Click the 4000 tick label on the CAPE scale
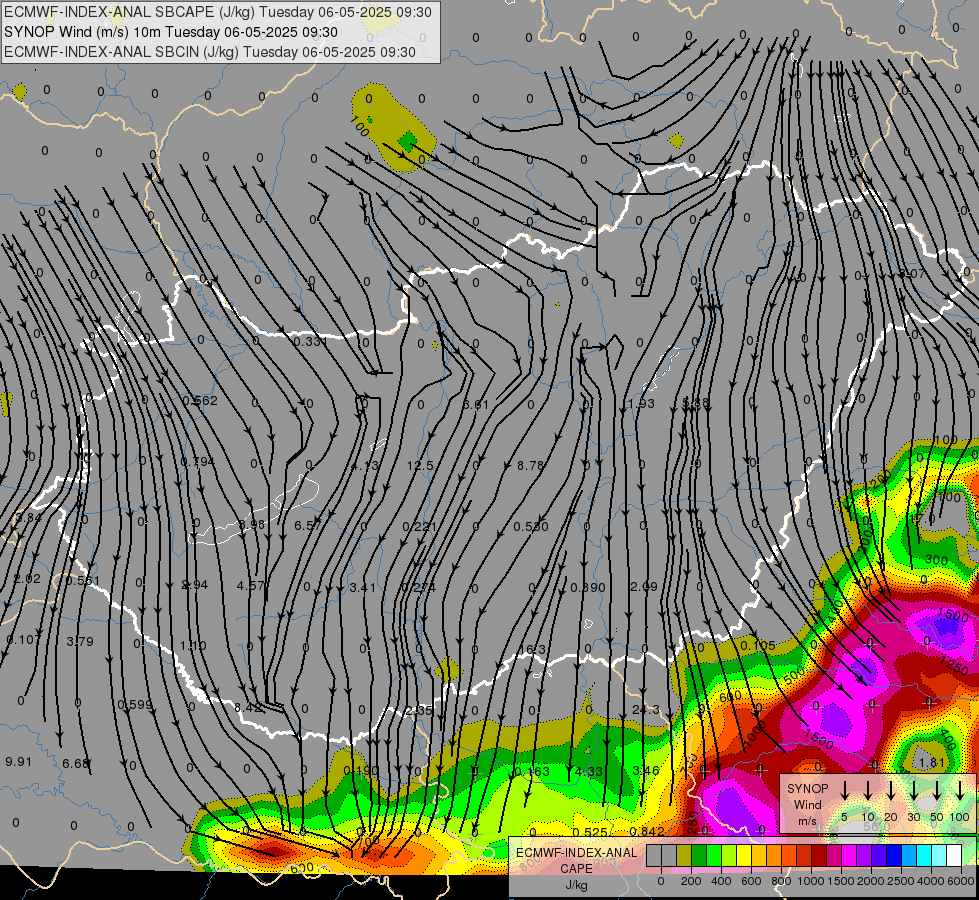This screenshot has height=900, width=979. (931, 881)
